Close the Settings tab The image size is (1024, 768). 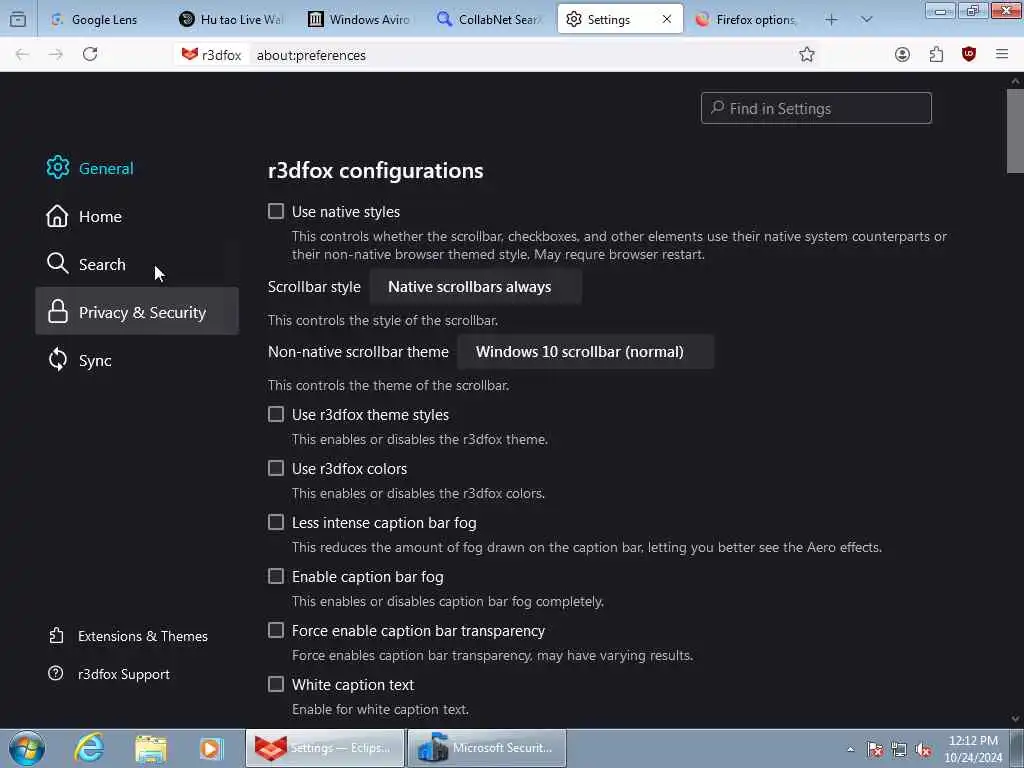pyautogui.click(x=667, y=19)
